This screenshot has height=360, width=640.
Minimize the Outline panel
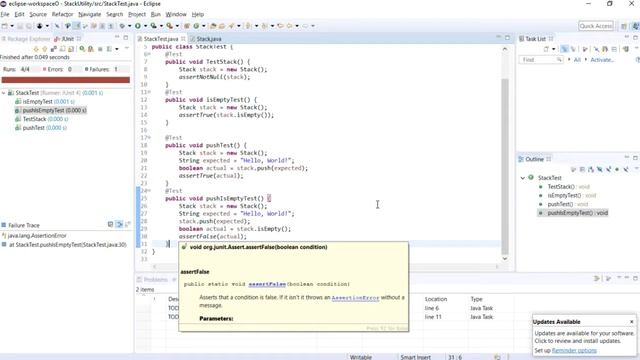click(627, 158)
